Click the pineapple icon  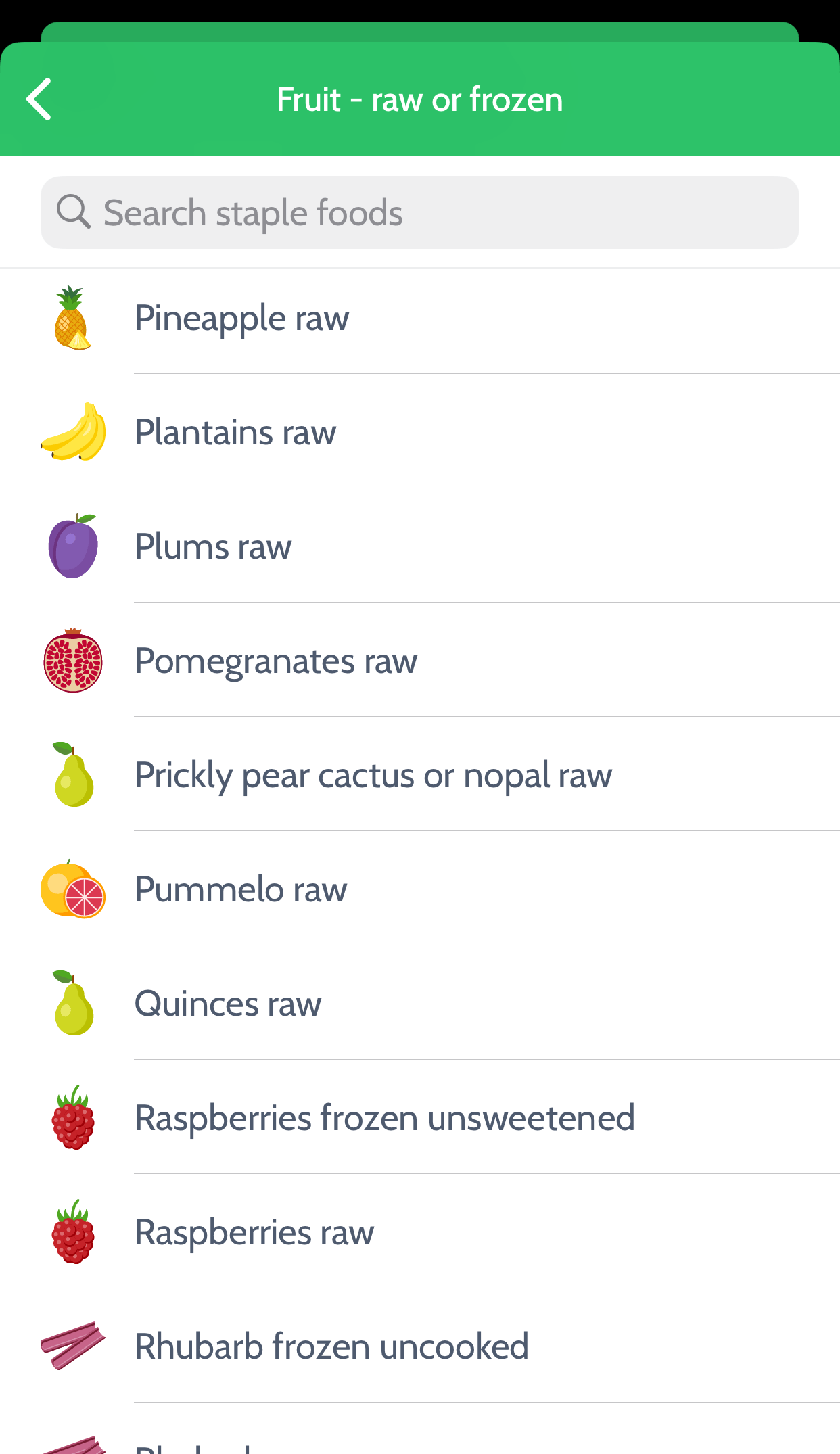coord(72,318)
